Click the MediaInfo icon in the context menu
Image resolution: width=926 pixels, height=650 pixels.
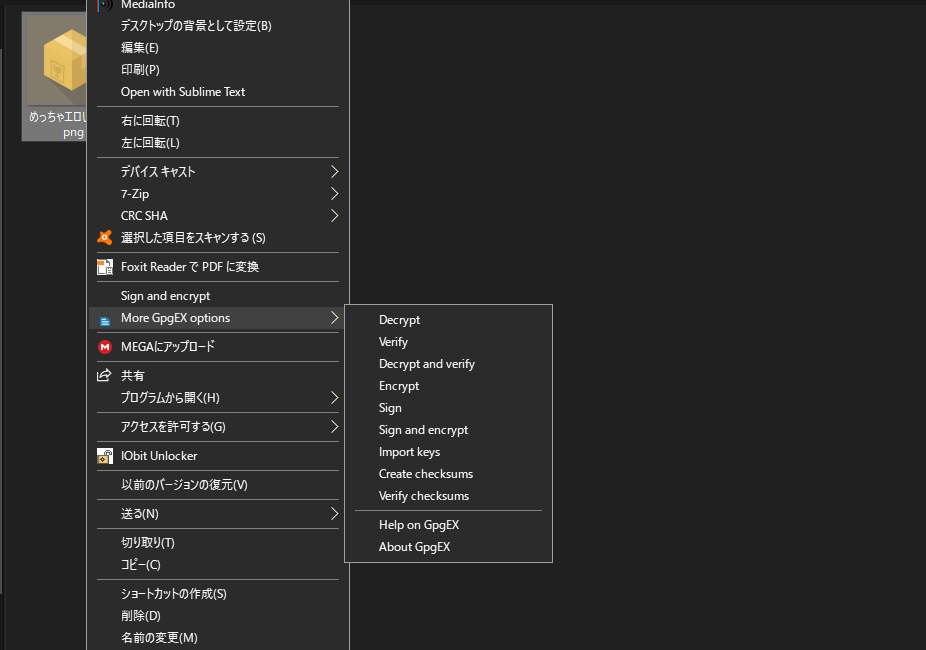coord(104,5)
